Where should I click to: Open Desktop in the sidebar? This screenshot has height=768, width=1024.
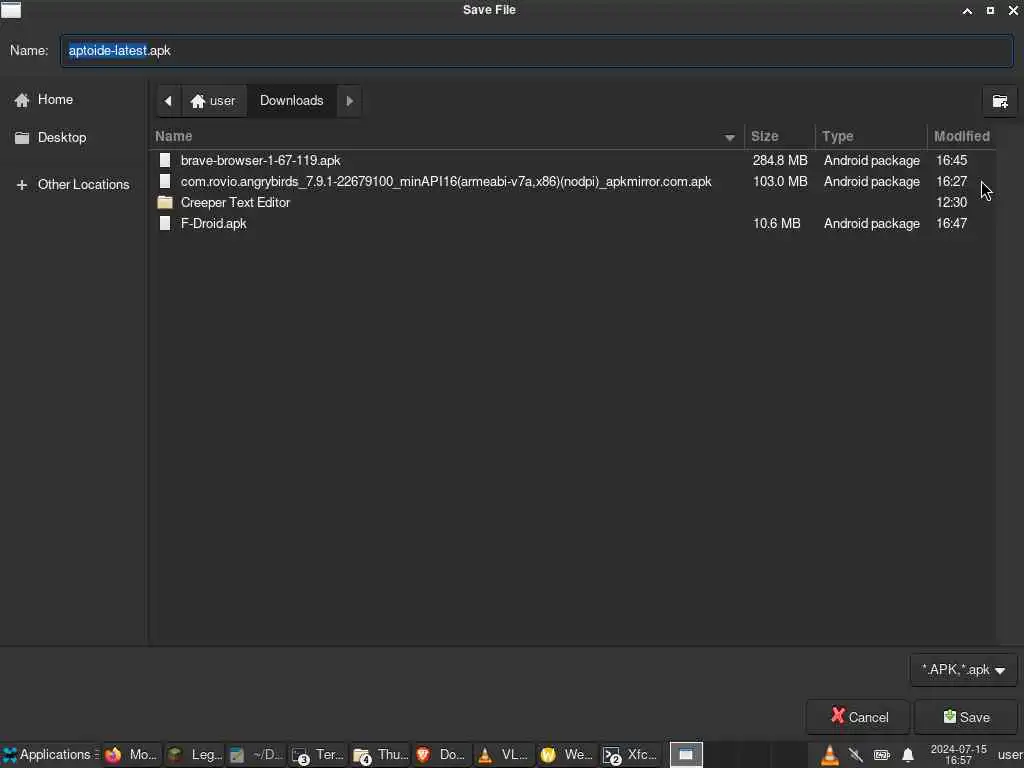click(x=51, y=138)
